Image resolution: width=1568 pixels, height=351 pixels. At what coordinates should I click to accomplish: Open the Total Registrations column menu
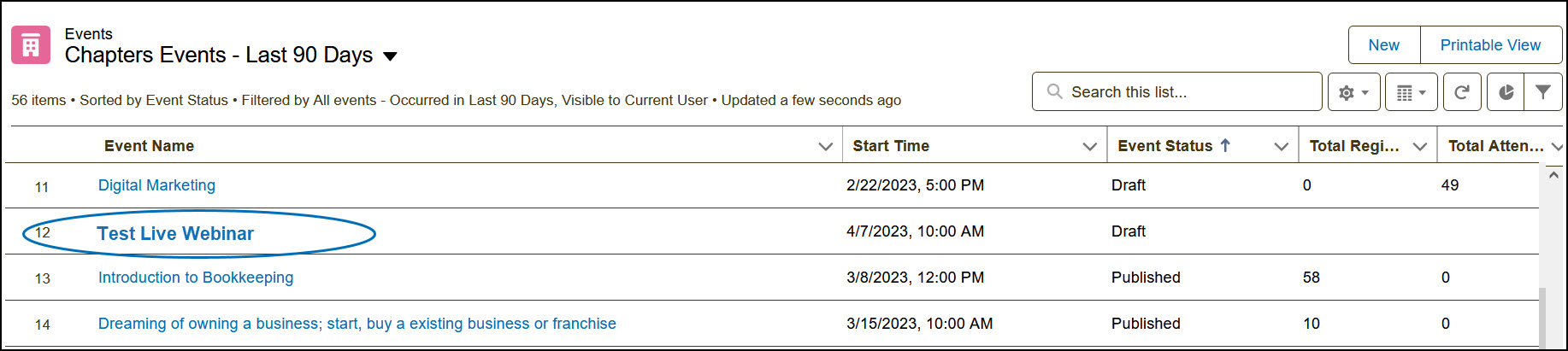point(1419,146)
